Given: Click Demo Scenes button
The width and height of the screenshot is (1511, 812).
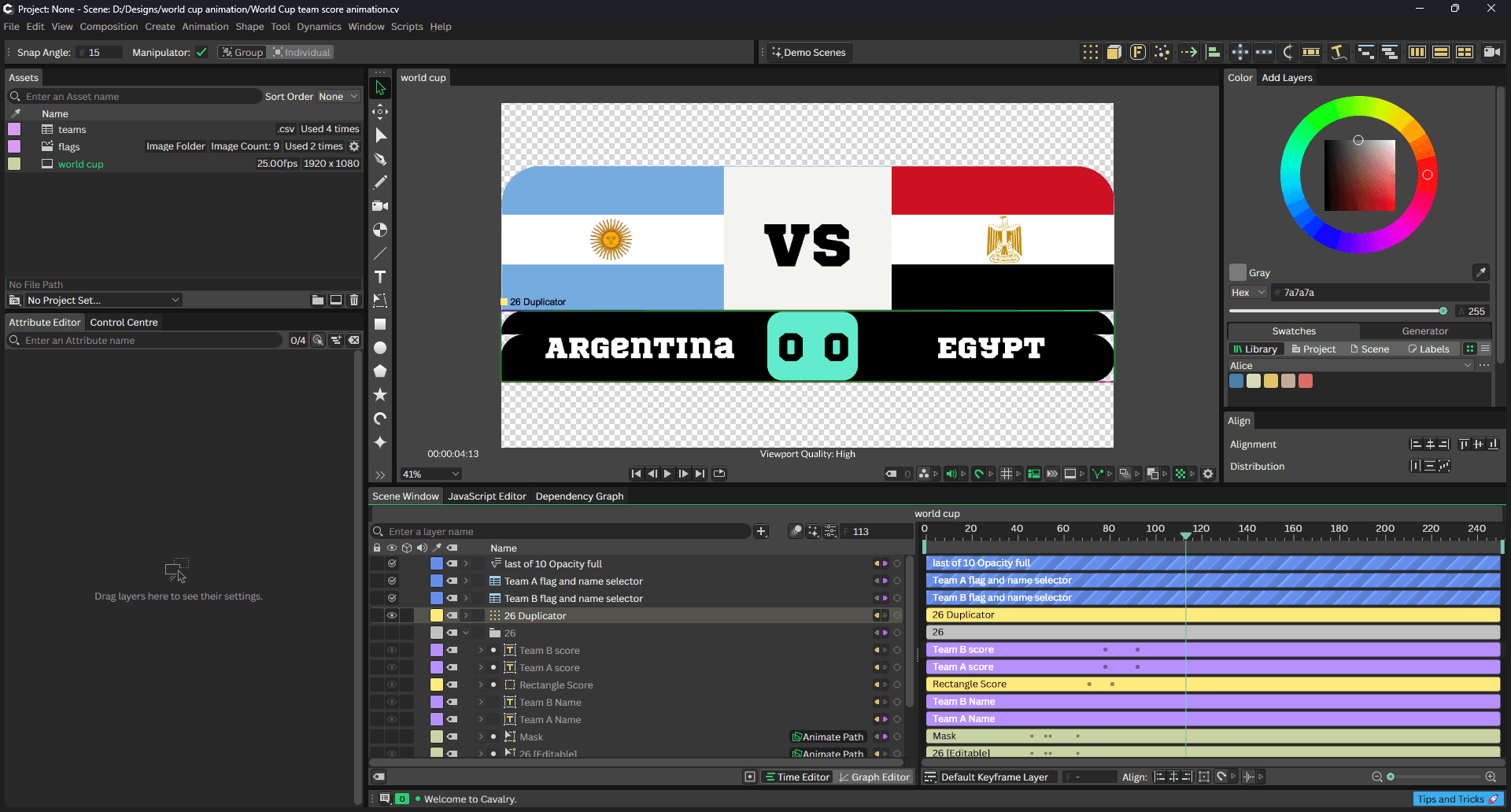Looking at the screenshot, I should 808,52.
